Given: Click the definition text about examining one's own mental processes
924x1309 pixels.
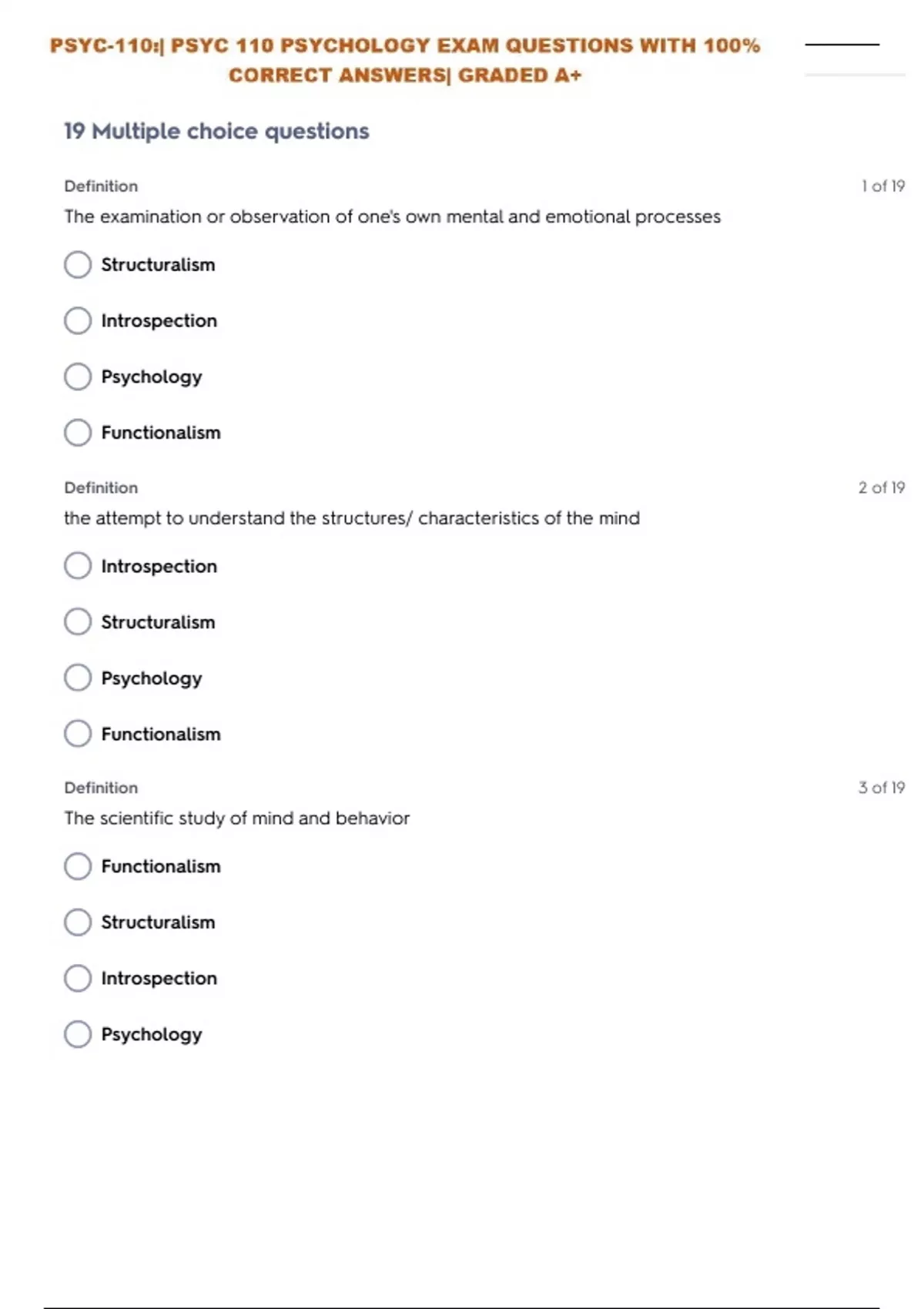Looking at the screenshot, I should pos(392,217).
